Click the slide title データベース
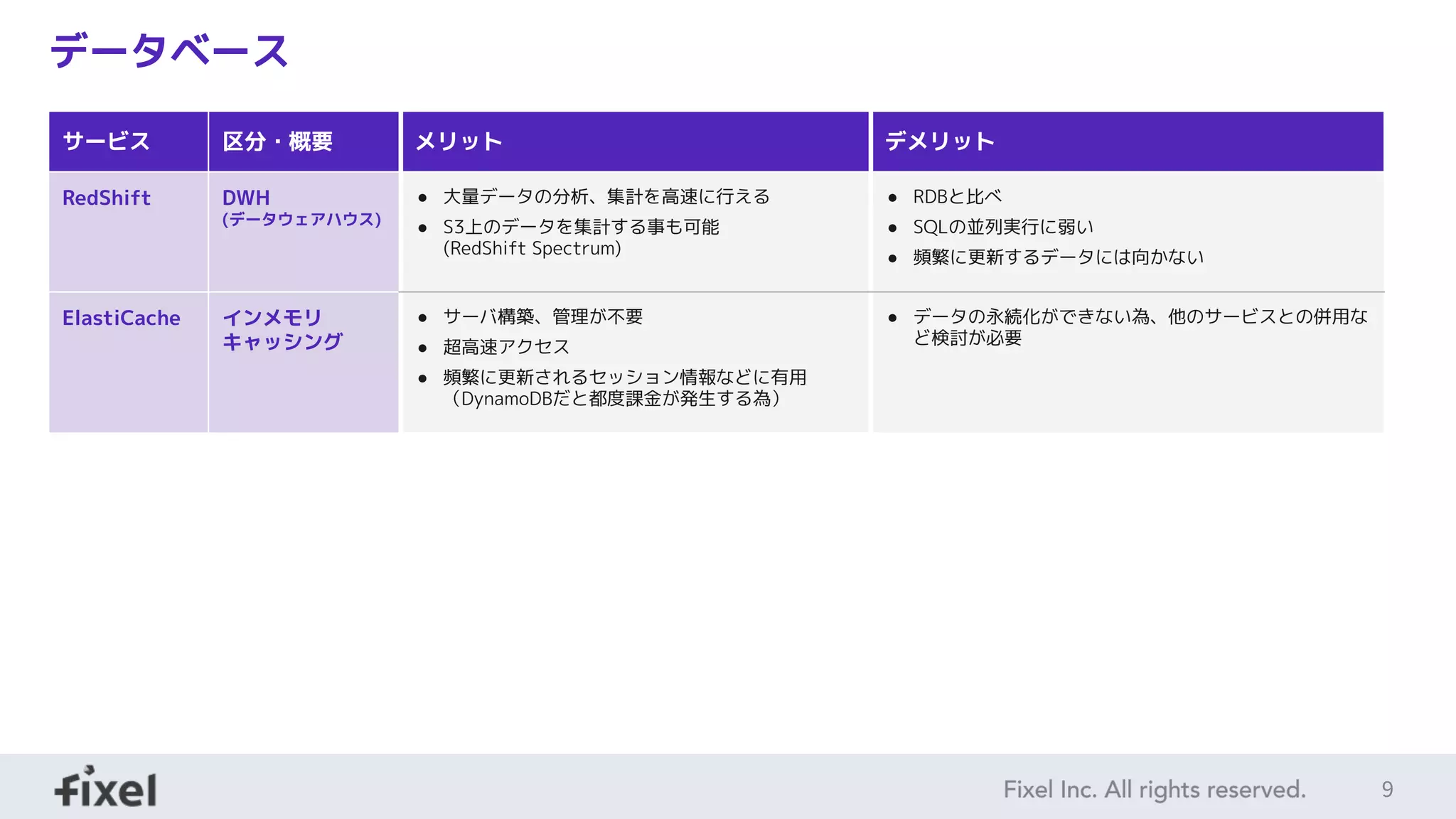 169,51
